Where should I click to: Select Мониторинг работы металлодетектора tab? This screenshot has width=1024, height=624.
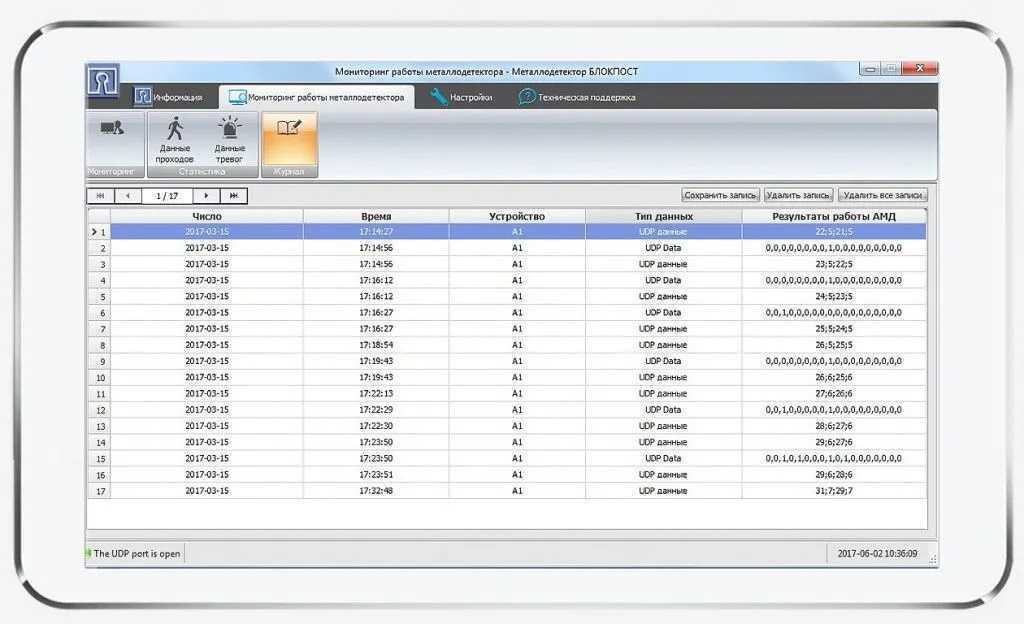[x=317, y=97]
